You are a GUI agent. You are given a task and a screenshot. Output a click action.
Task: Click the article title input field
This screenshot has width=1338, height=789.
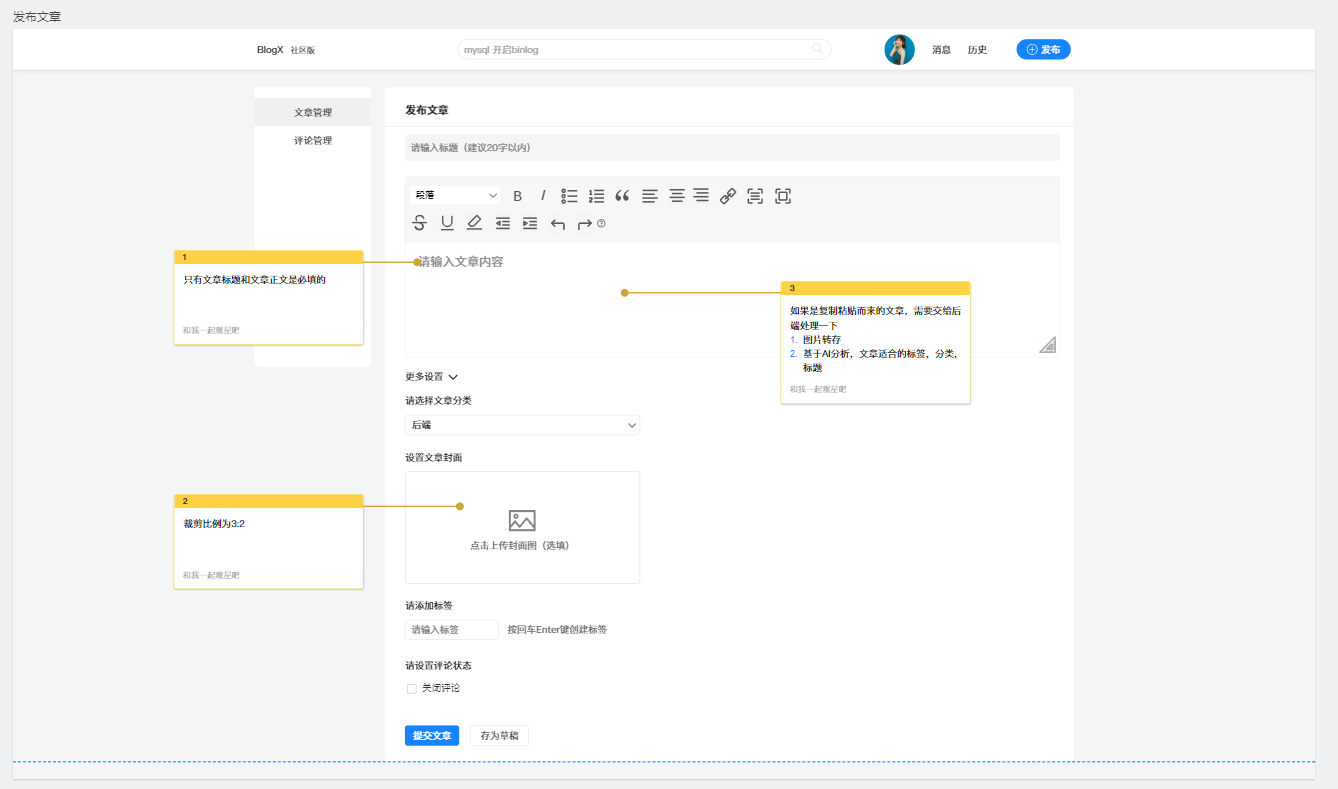point(732,148)
